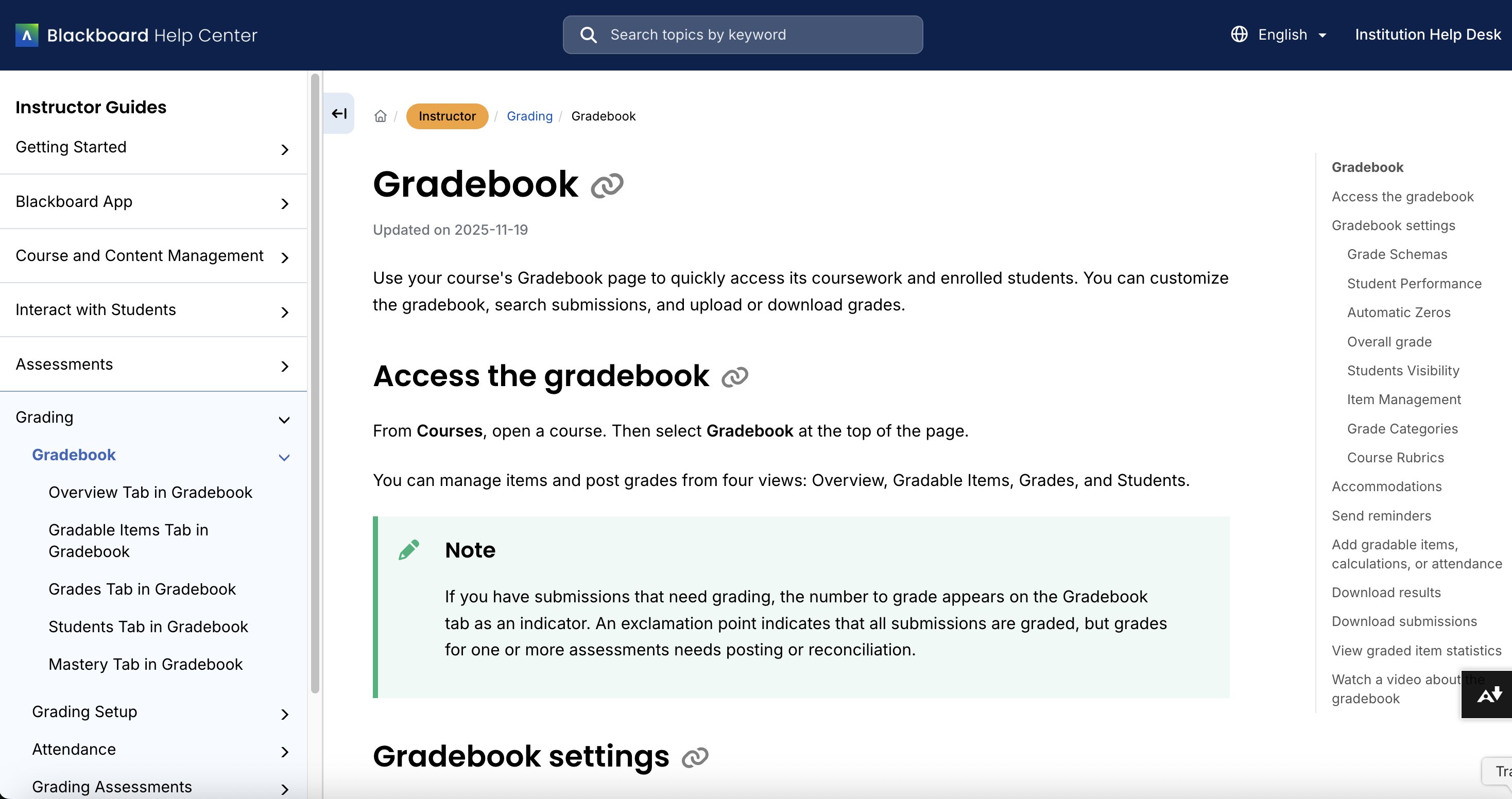Select Mastery Tab in Gradebook item
1512x799 pixels.
click(146, 664)
